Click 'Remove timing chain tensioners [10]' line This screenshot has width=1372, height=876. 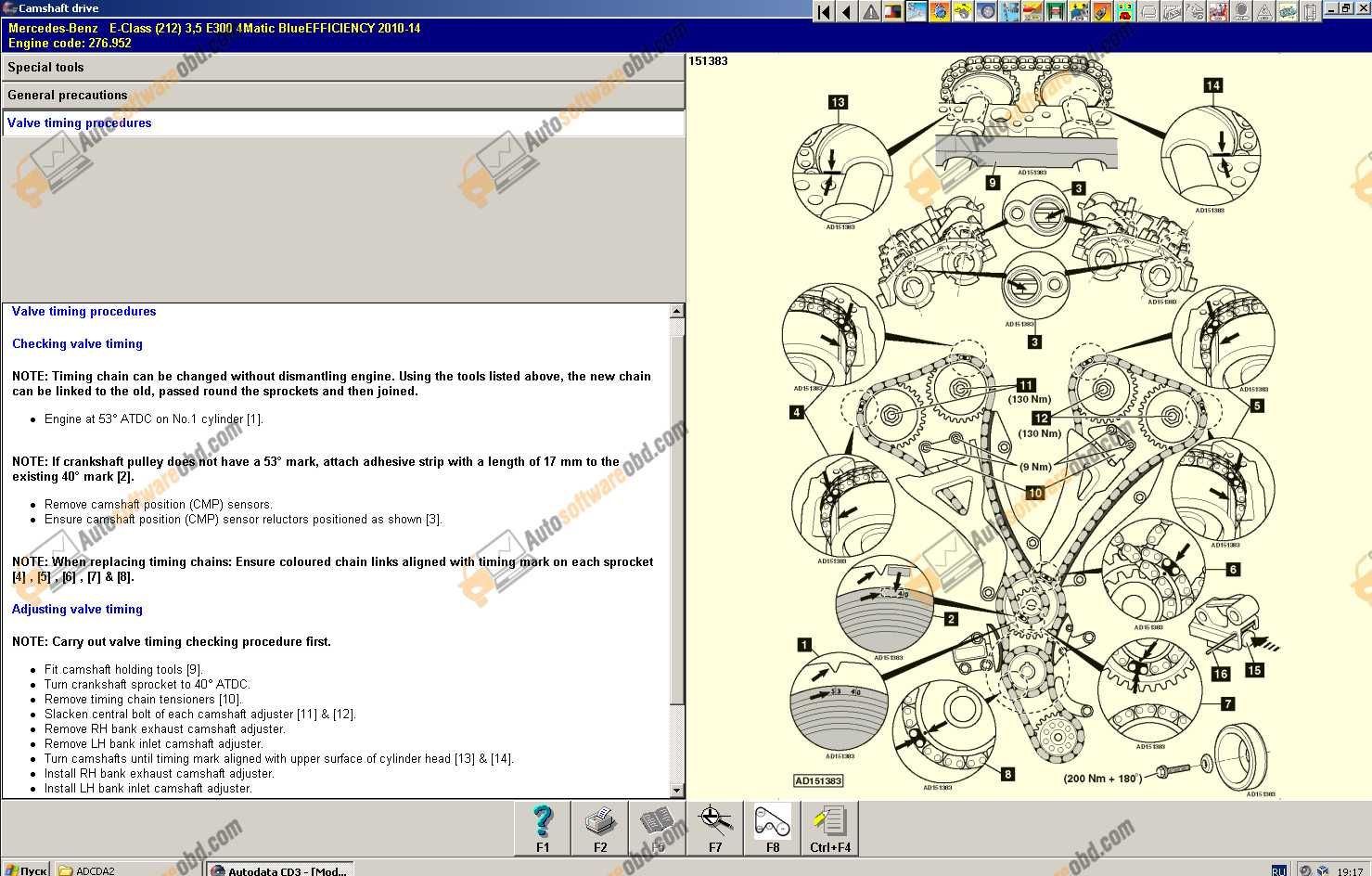[143, 699]
